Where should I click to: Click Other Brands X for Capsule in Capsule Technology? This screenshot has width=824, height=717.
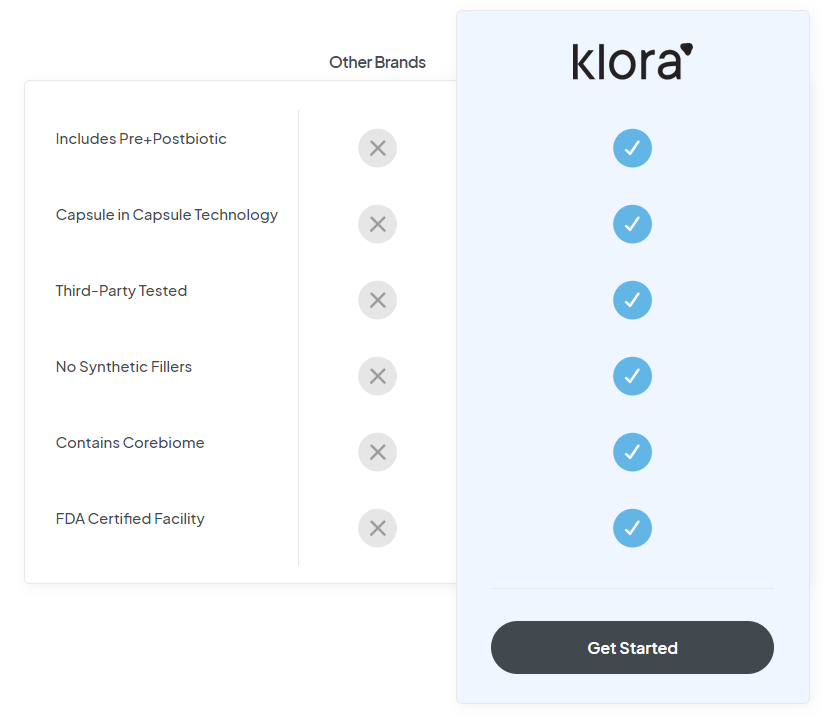[x=377, y=224]
